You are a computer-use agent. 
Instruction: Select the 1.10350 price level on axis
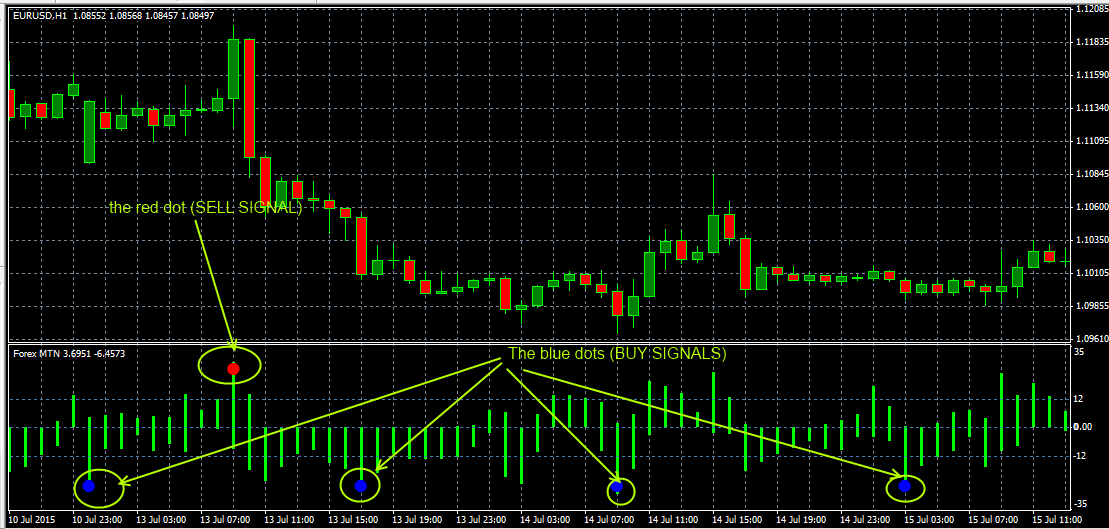click(x=1090, y=240)
